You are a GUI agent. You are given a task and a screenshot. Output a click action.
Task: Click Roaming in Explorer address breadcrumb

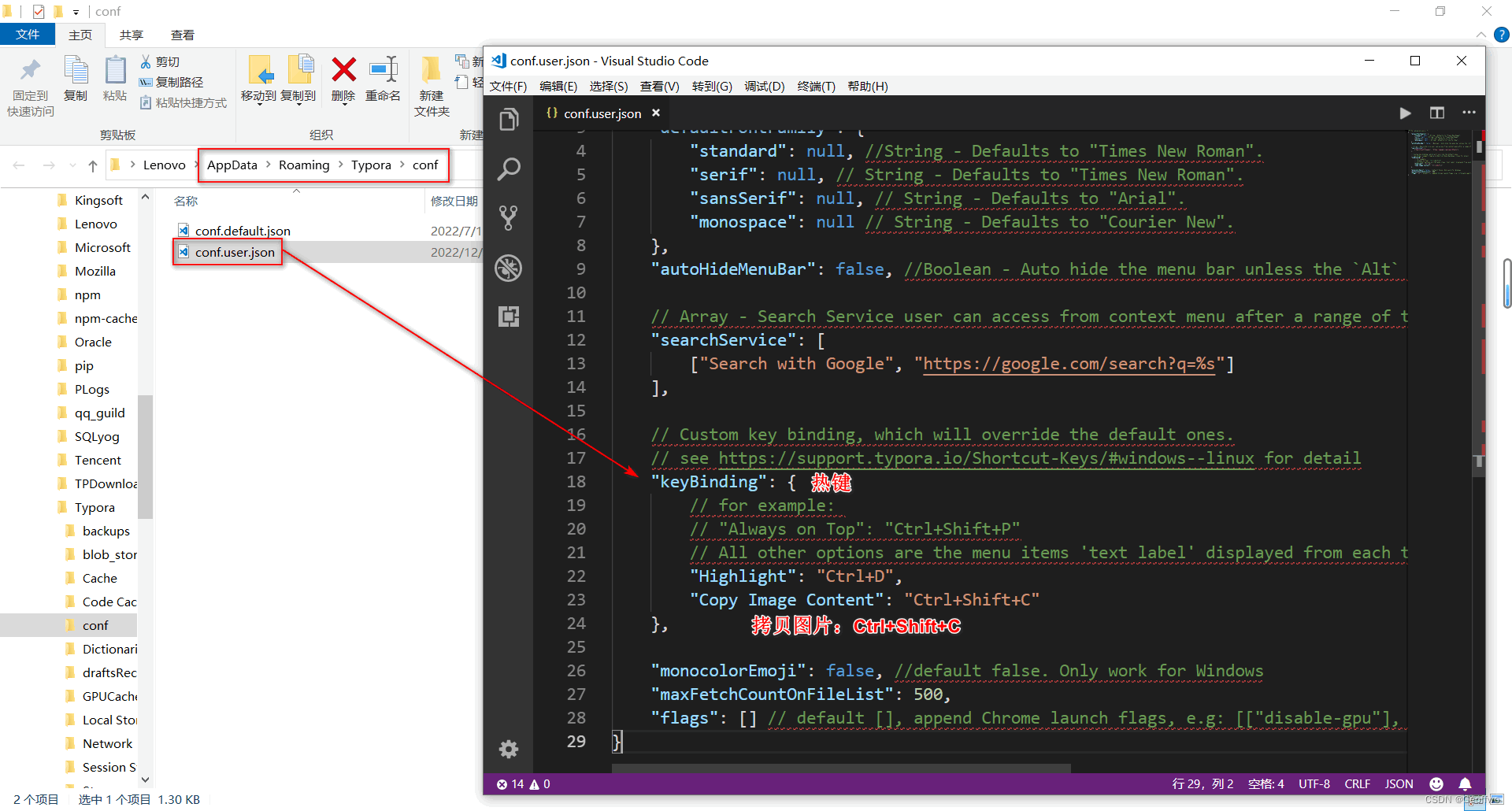[x=304, y=165]
